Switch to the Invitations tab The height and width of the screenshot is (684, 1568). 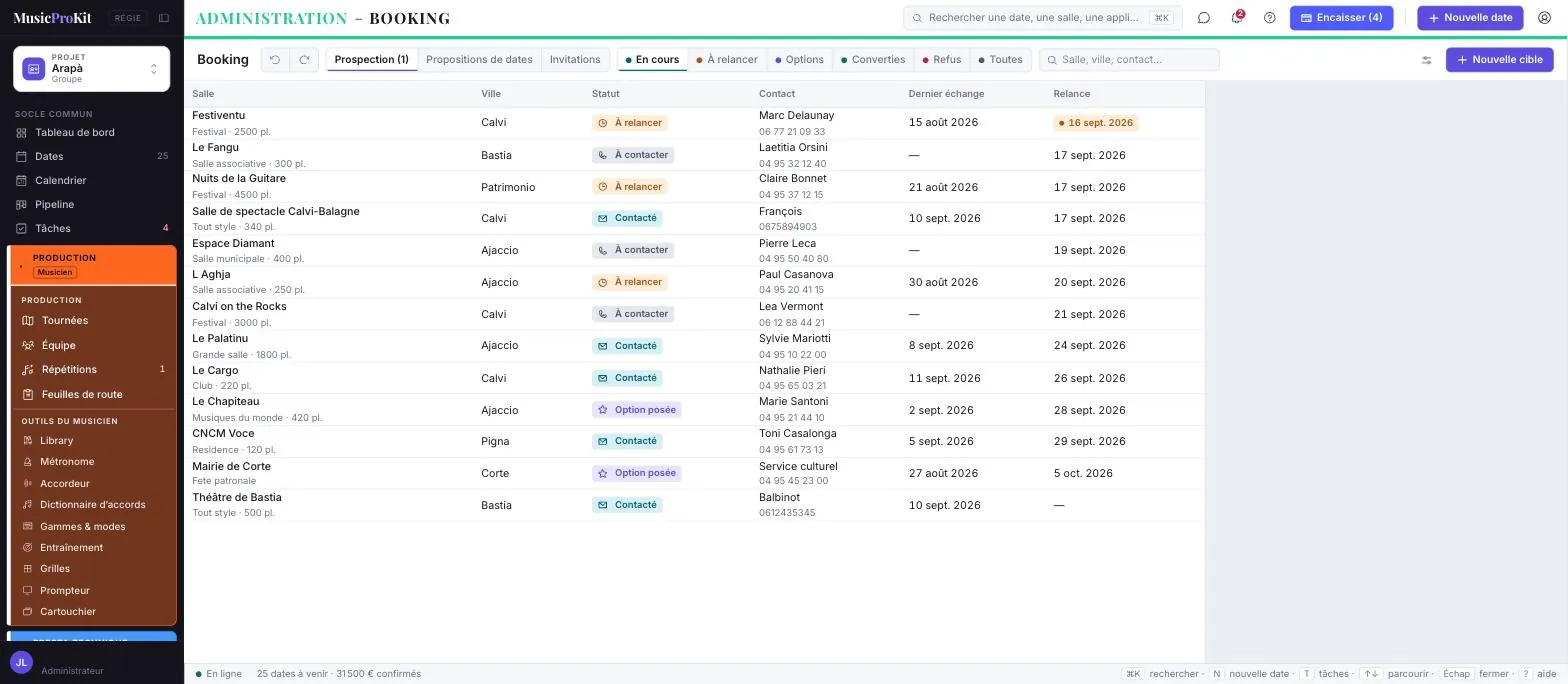click(575, 60)
